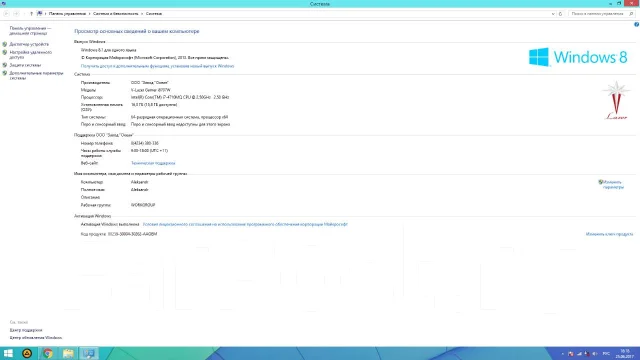Select 'Панель управления' breadcrumb
The width and height of the screenshot is (640, 360).
(67, 14)
